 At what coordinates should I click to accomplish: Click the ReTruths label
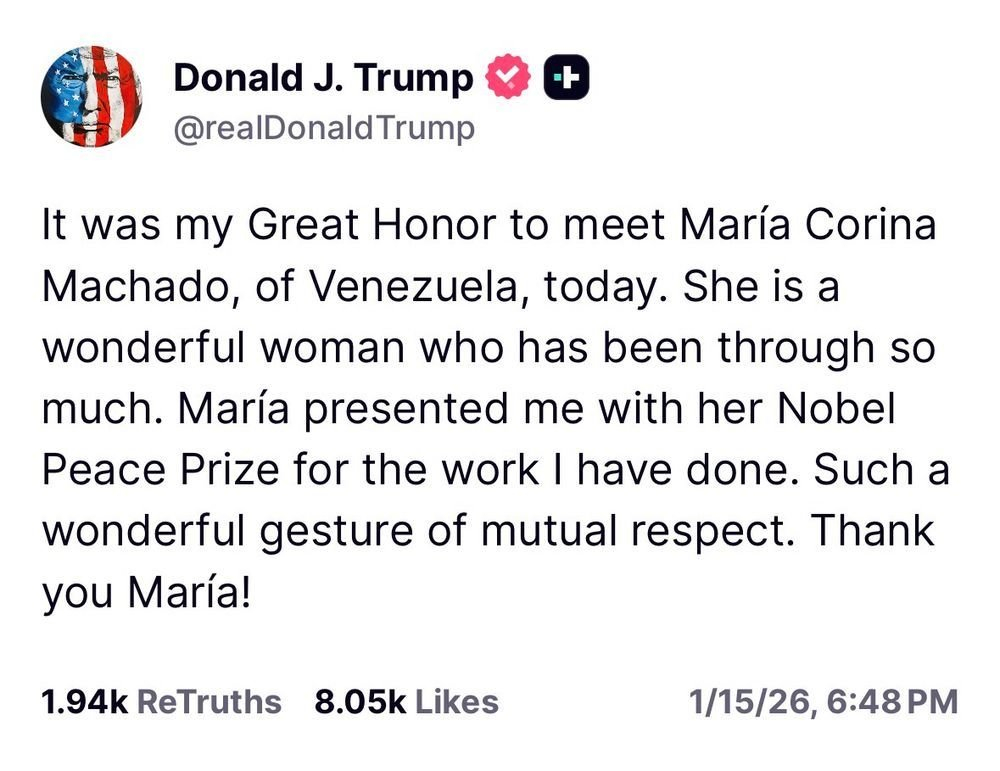209,702
